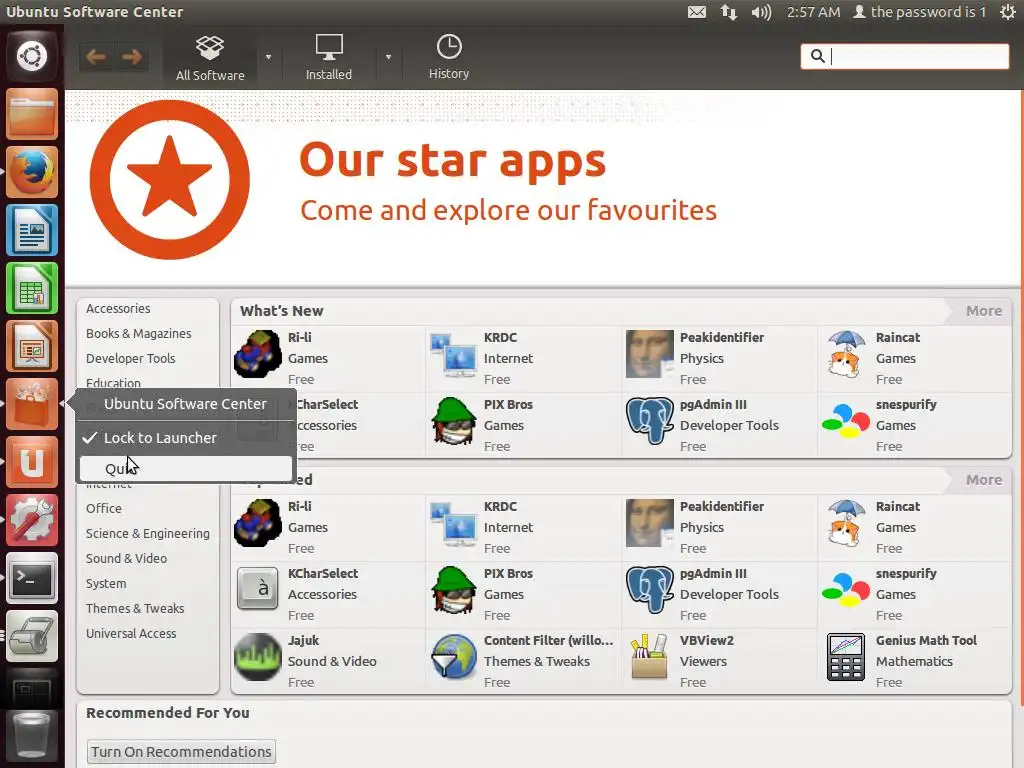Open Ri-li icon in the lower section

tap(258, 523)
